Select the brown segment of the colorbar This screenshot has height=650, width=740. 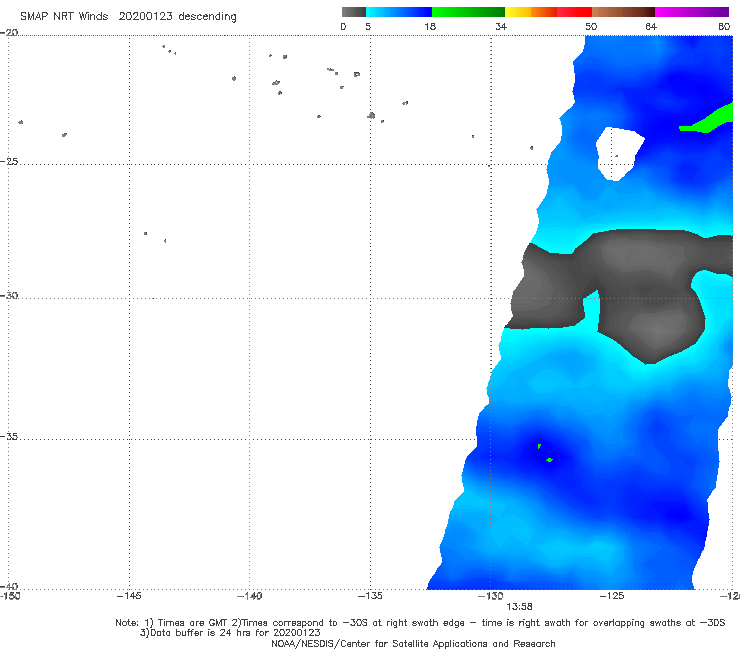click(x=623, y=12)
